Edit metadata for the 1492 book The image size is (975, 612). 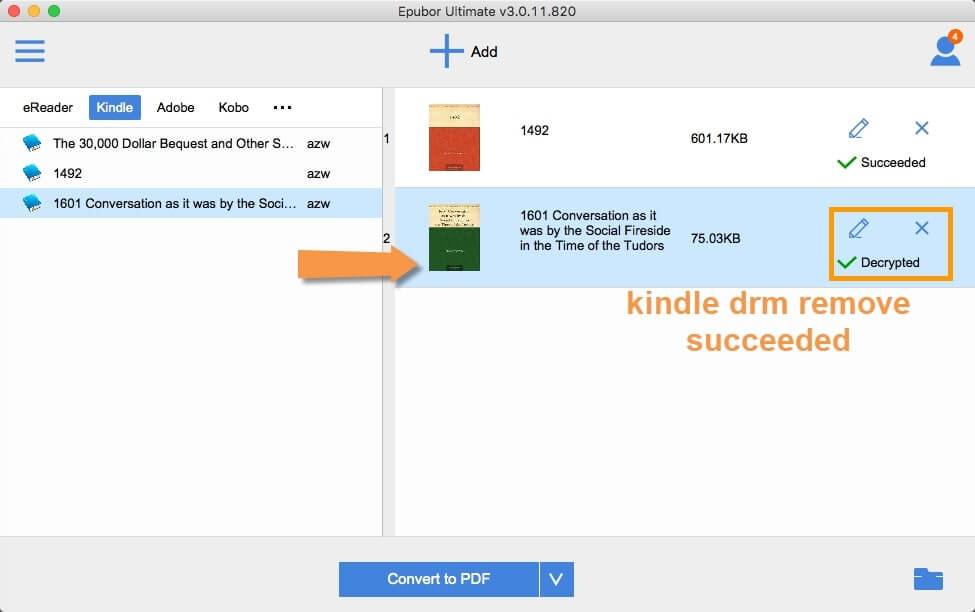858,128
